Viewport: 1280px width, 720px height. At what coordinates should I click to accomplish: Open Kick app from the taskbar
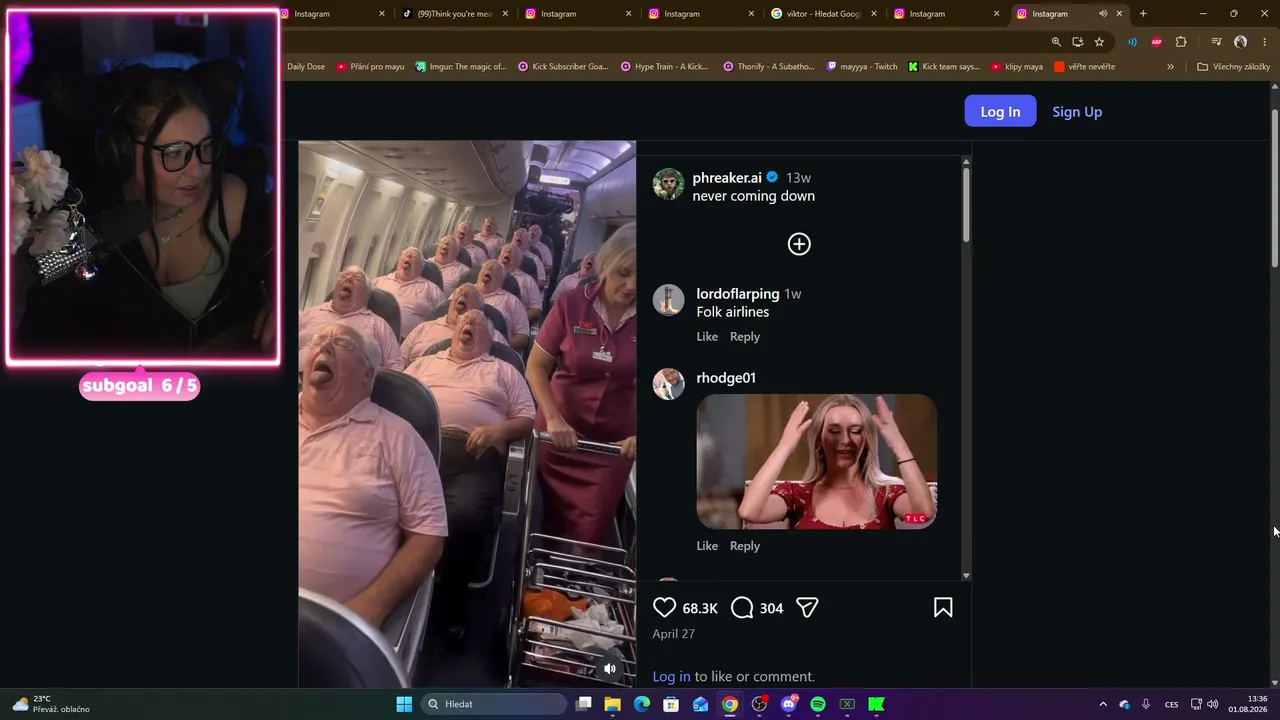pyautogui.click(x=877, y=704)
